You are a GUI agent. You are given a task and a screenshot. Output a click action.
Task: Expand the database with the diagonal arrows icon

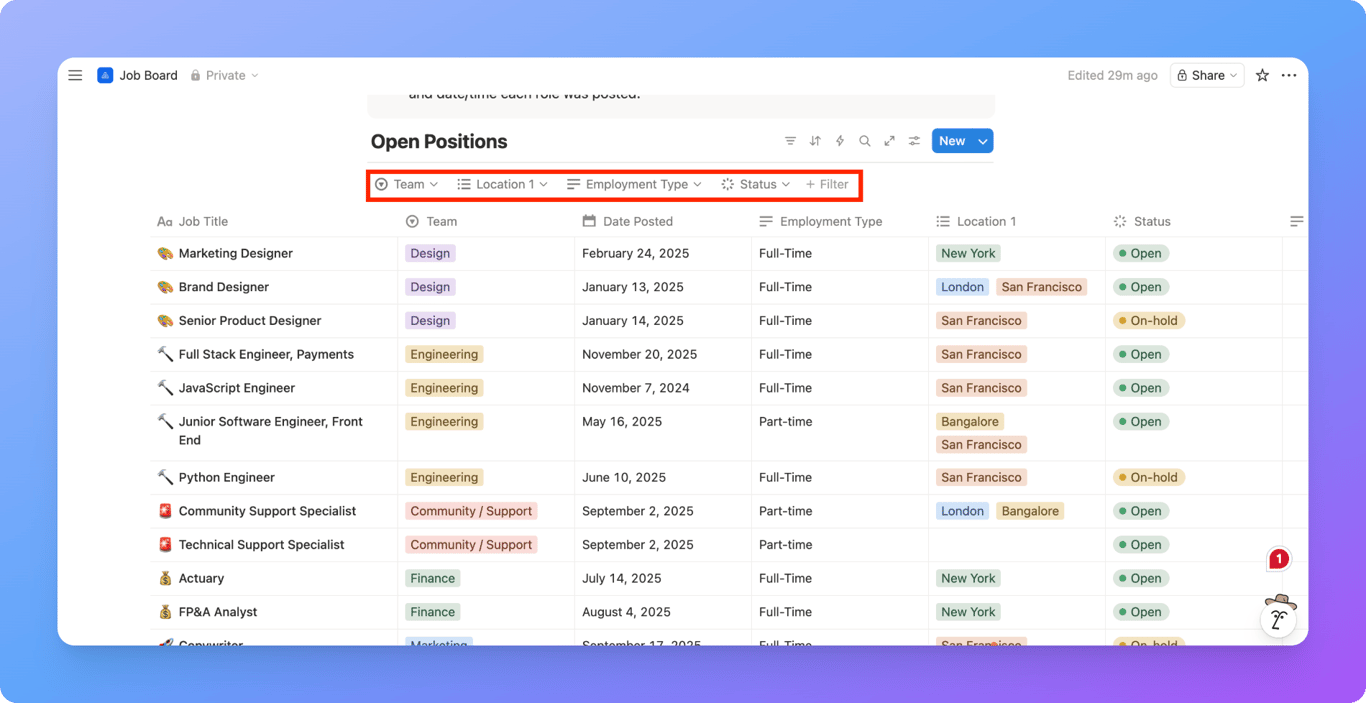[x=889, y=141]
